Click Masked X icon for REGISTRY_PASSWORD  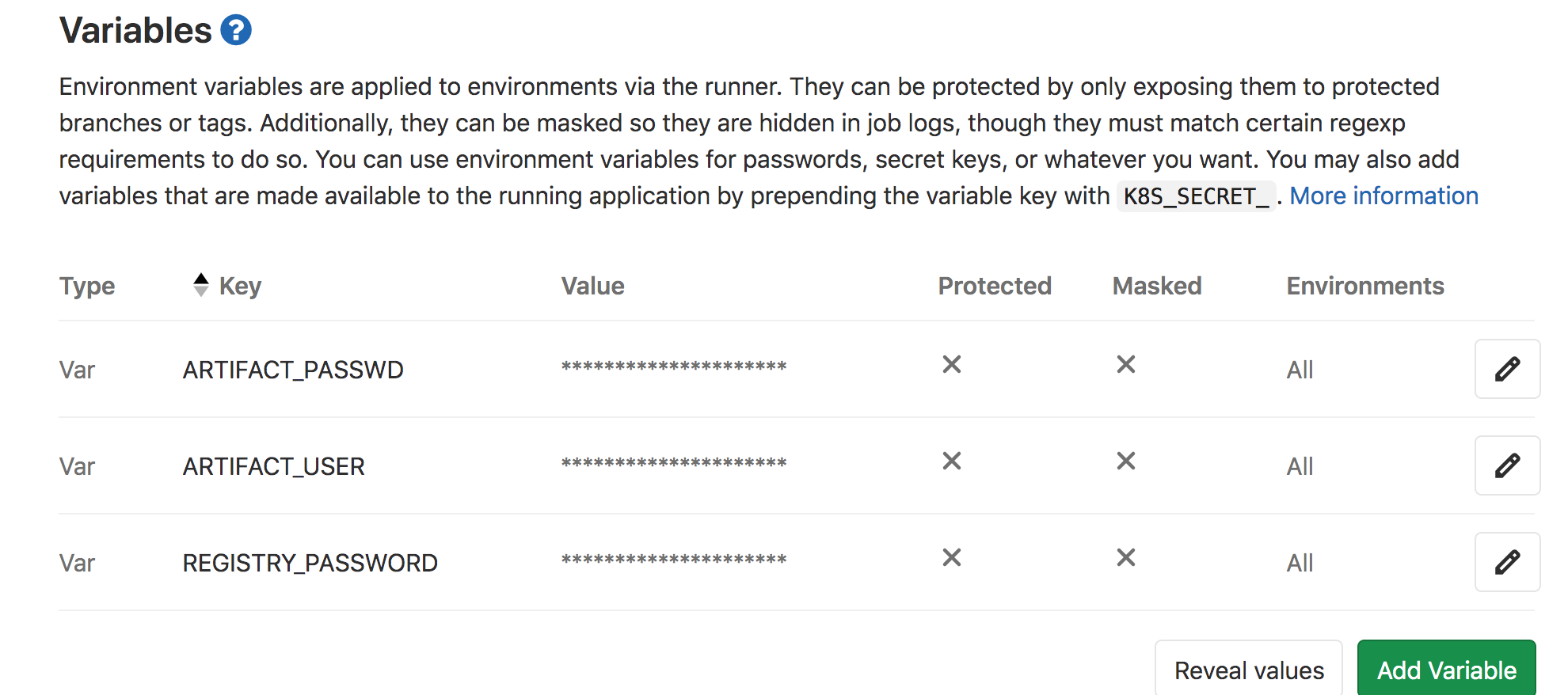point(1125,557)
